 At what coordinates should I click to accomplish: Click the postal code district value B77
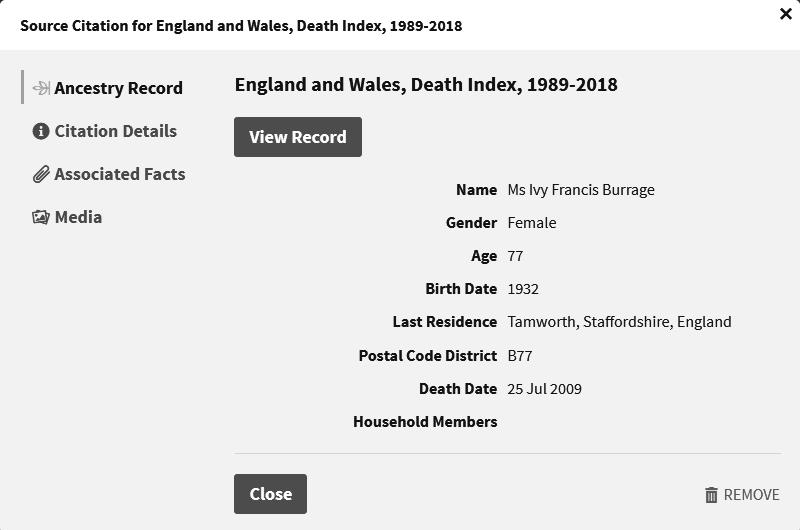[522, 355]
